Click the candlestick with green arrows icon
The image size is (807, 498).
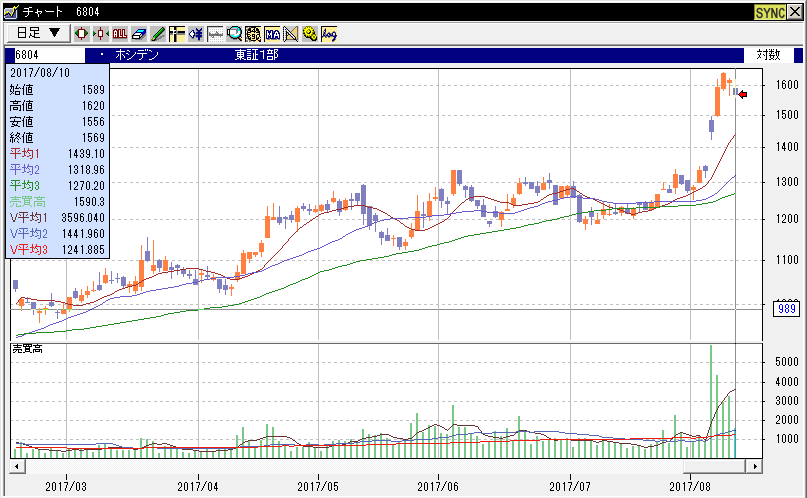point(101,33)
